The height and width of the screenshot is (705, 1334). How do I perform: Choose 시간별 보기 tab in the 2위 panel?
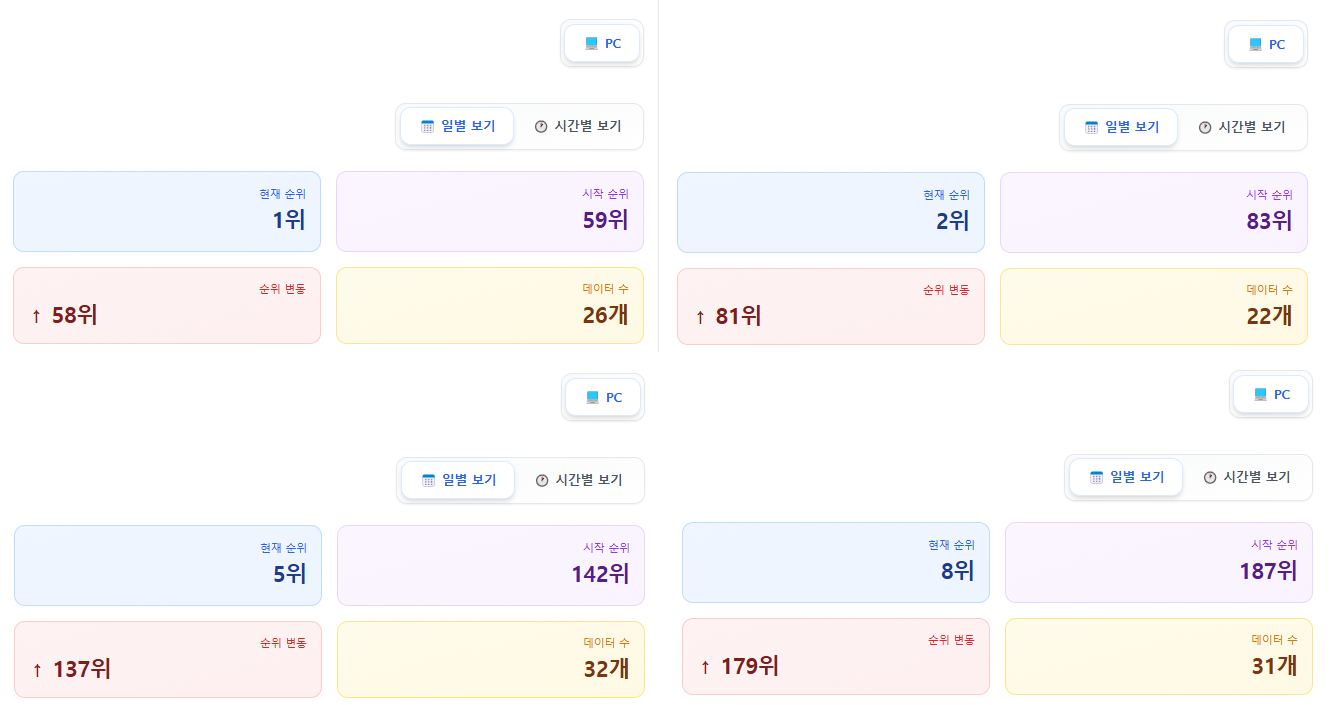(1242, 128)
